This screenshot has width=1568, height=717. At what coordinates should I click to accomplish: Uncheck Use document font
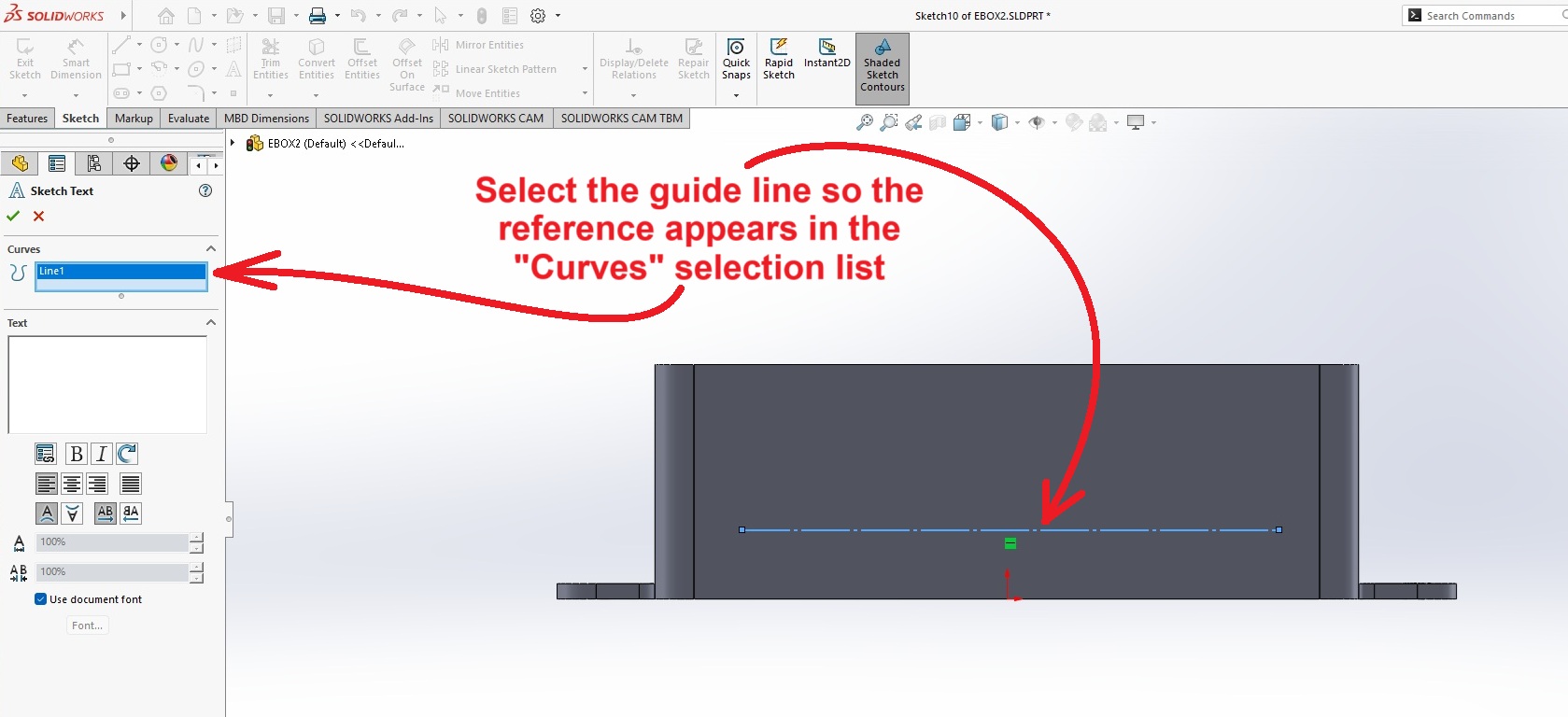point(41,599)
